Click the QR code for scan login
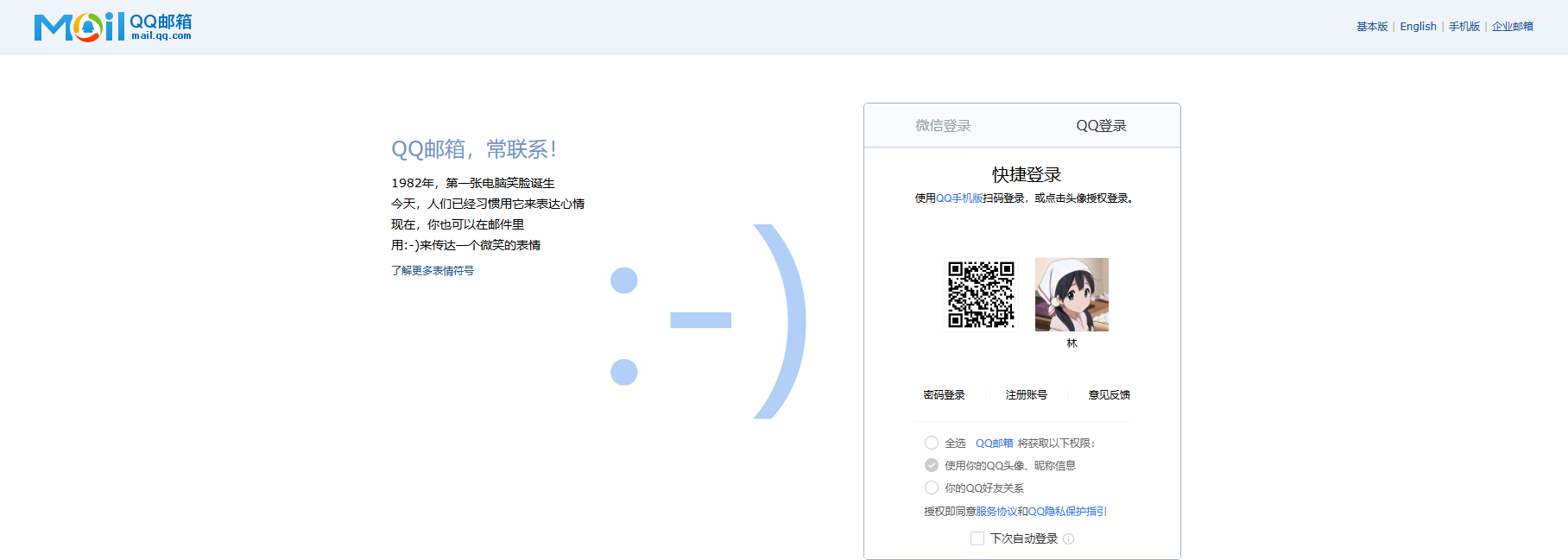1568x560 pixels. pyautogui.click(x=982, y=295)
